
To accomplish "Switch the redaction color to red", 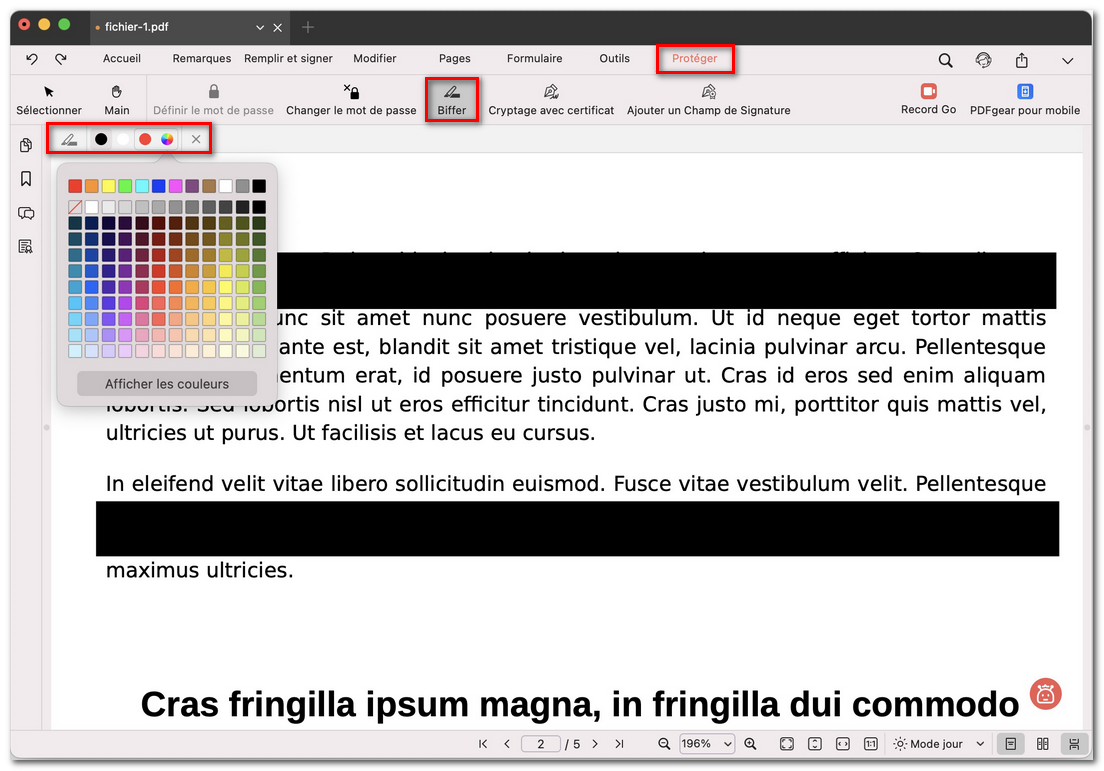I will pos(145,139).
